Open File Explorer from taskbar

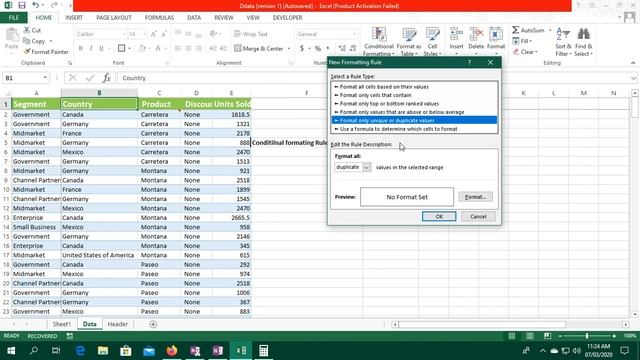(103, 351)
